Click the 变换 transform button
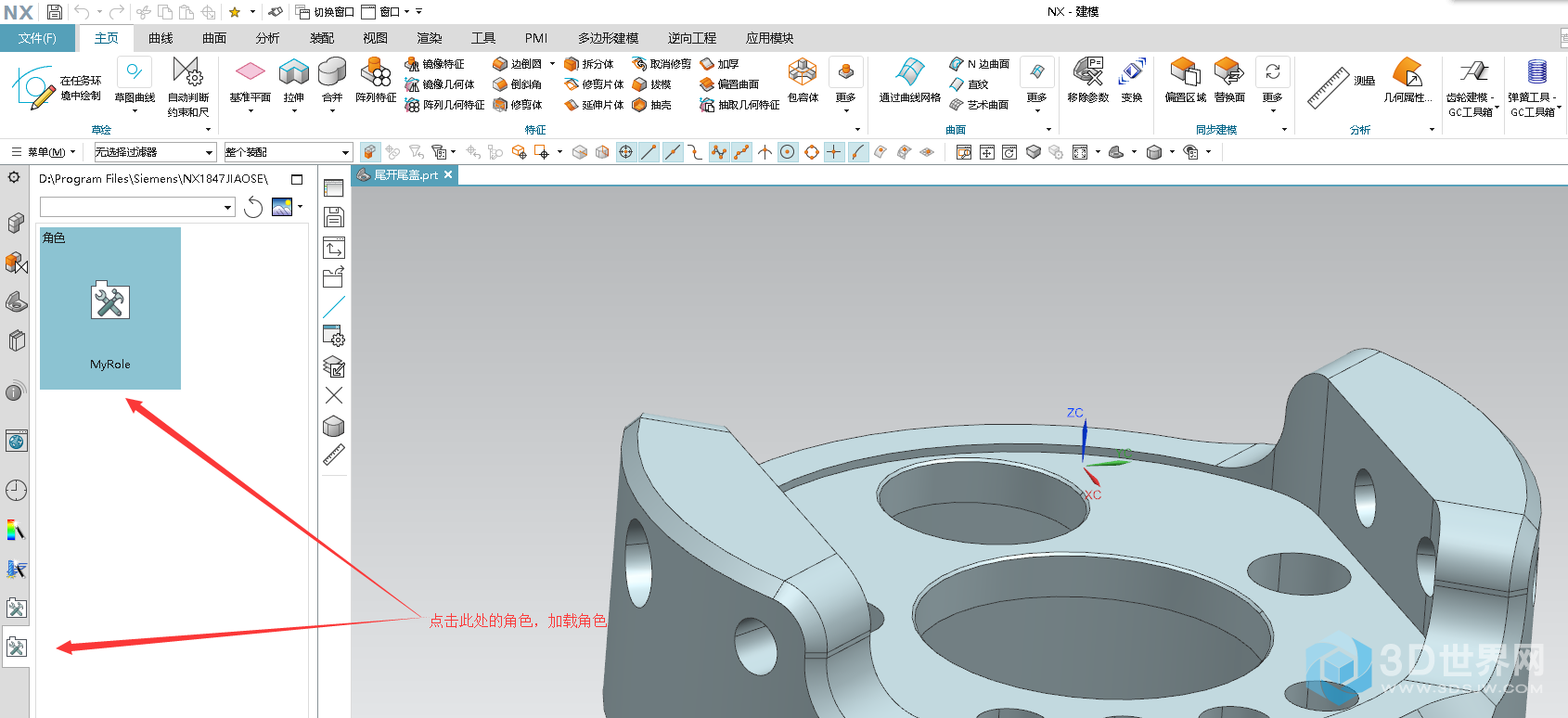 click(1132, 81)
